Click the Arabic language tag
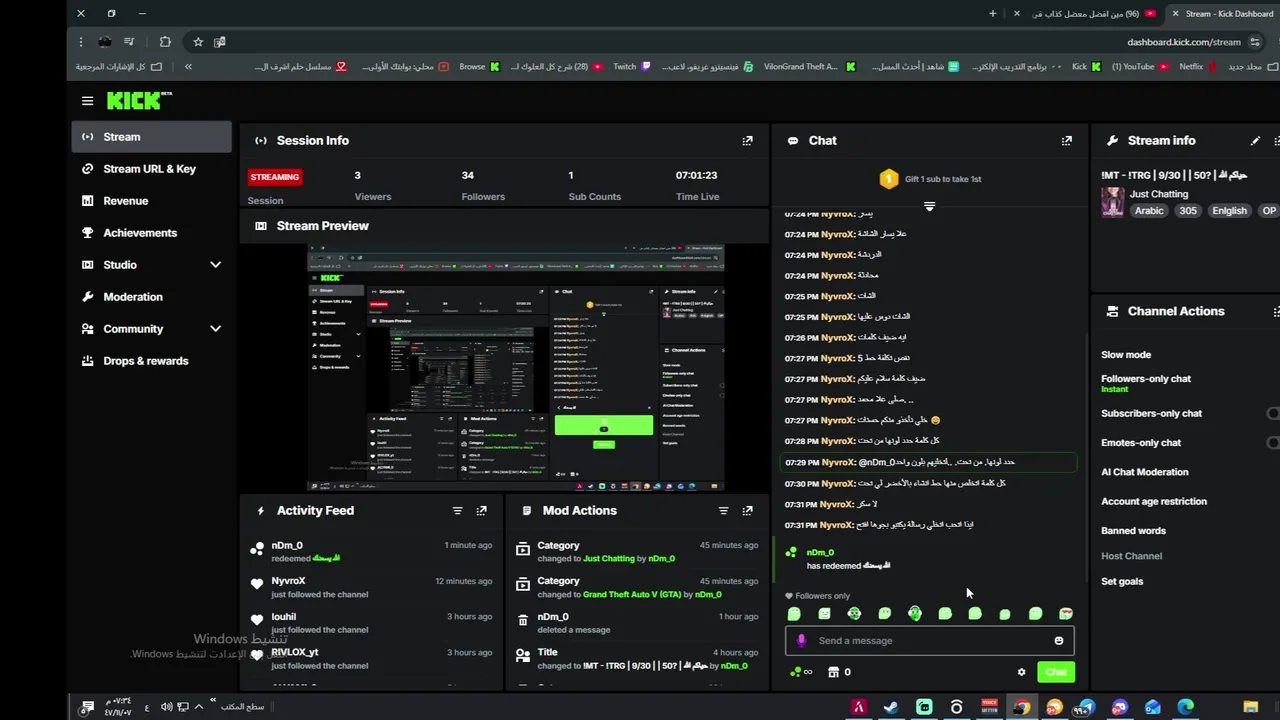The height and width of the screenshot is (720, 1280). (1149, 211)
